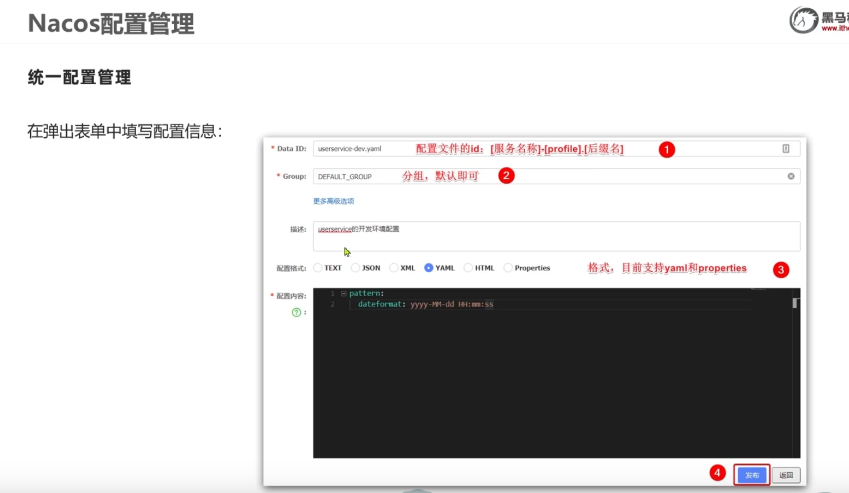Click the Data ID input field
The height and width of the screenshot is (493, 849).
(556, 148)
